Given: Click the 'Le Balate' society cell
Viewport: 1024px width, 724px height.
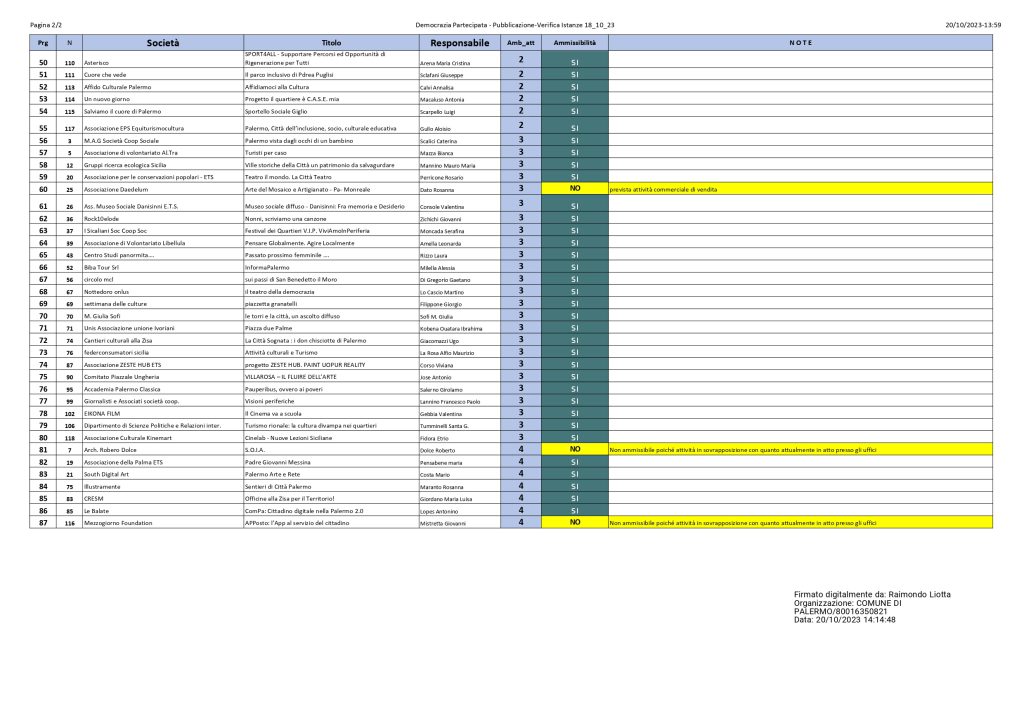Looking at the screenshot, I should click(x=163, y=511).
